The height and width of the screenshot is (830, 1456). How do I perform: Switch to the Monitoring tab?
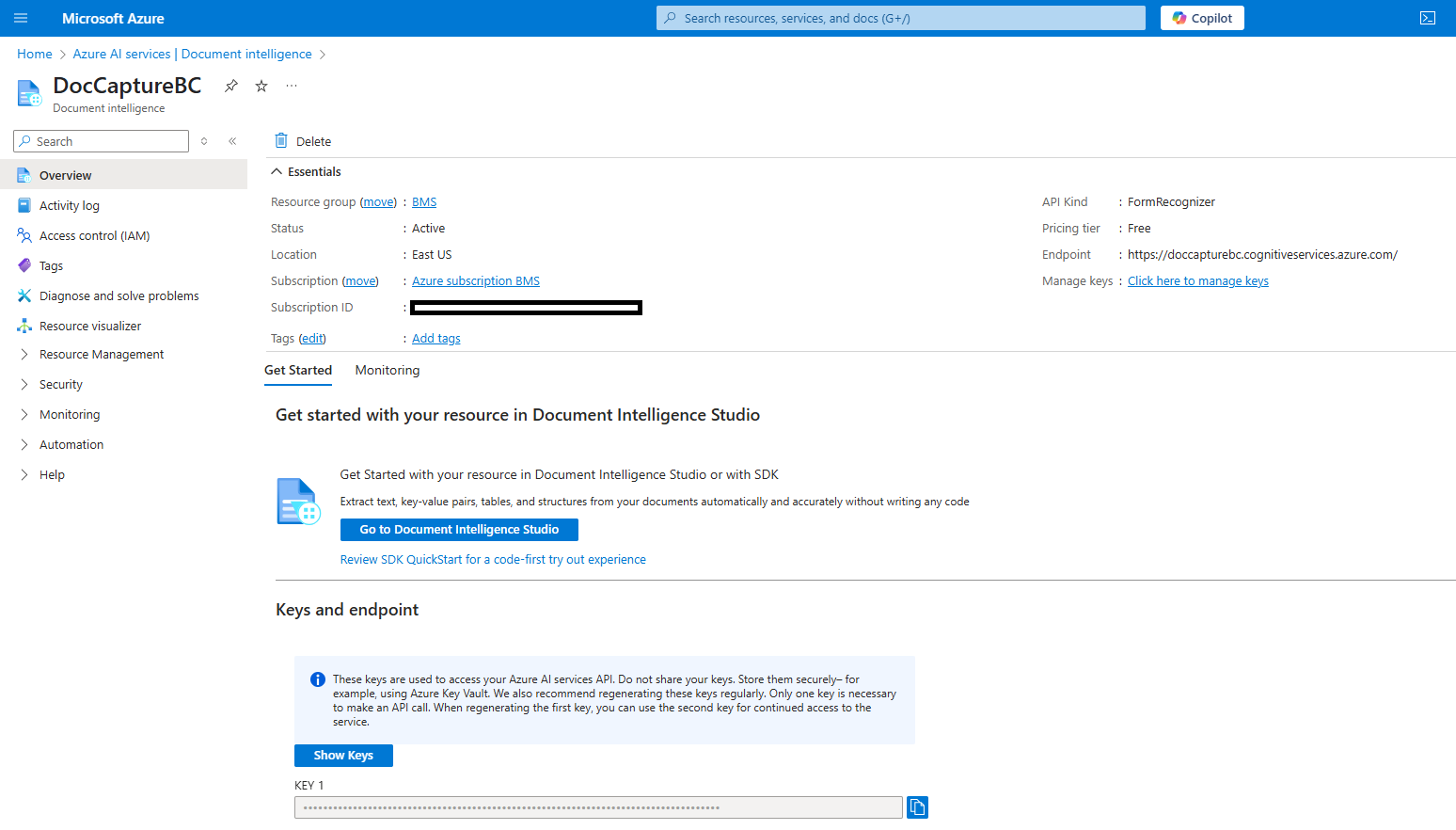click(x=388, y=370)
